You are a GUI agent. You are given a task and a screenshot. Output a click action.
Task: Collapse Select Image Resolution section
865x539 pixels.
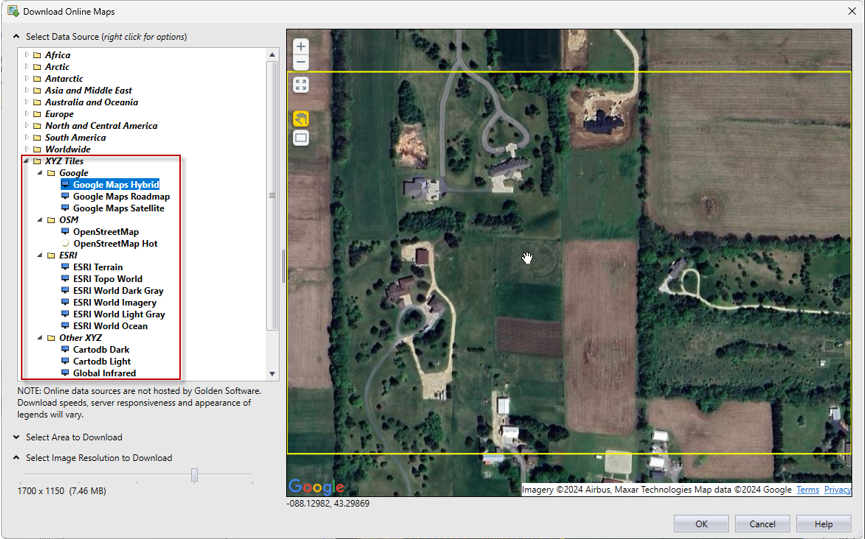click(17, 458)
